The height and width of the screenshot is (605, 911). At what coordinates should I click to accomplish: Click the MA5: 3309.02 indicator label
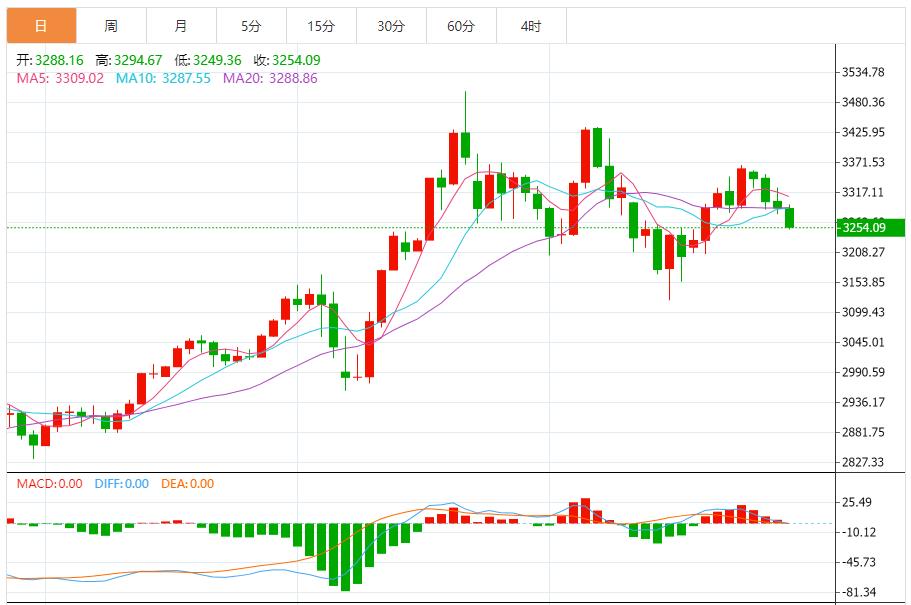pos(60,78)
